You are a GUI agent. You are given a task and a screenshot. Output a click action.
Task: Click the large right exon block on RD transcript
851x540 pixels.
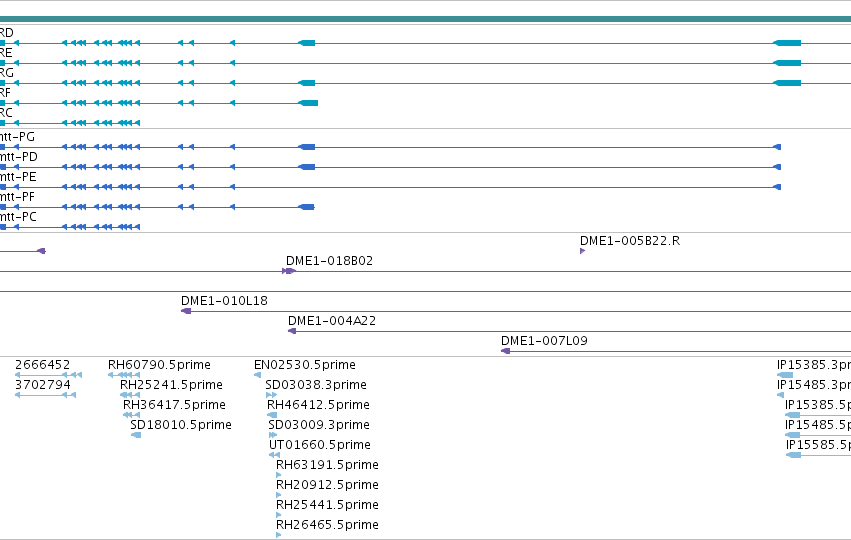(x=787, y=43)
